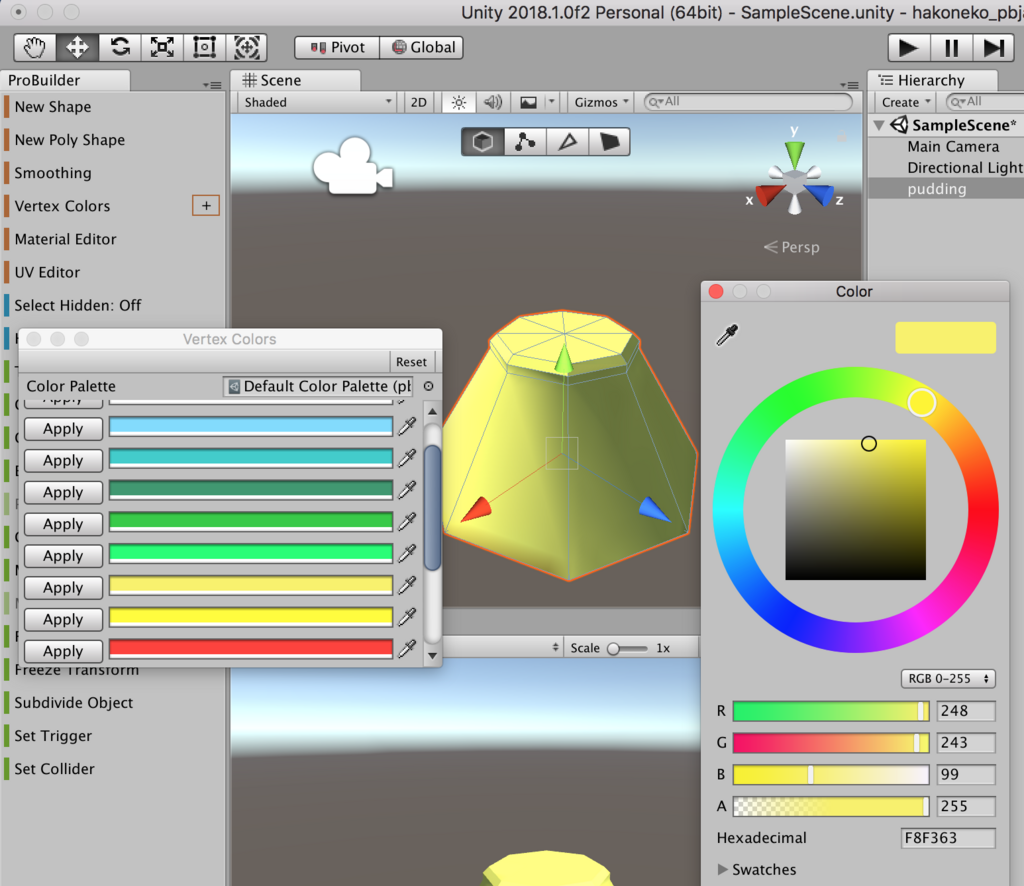Image resolution: width=1024 pixels, height=886 pixels.
Task: Toggle Select Hidden: Off
Action: click(78, 306)
